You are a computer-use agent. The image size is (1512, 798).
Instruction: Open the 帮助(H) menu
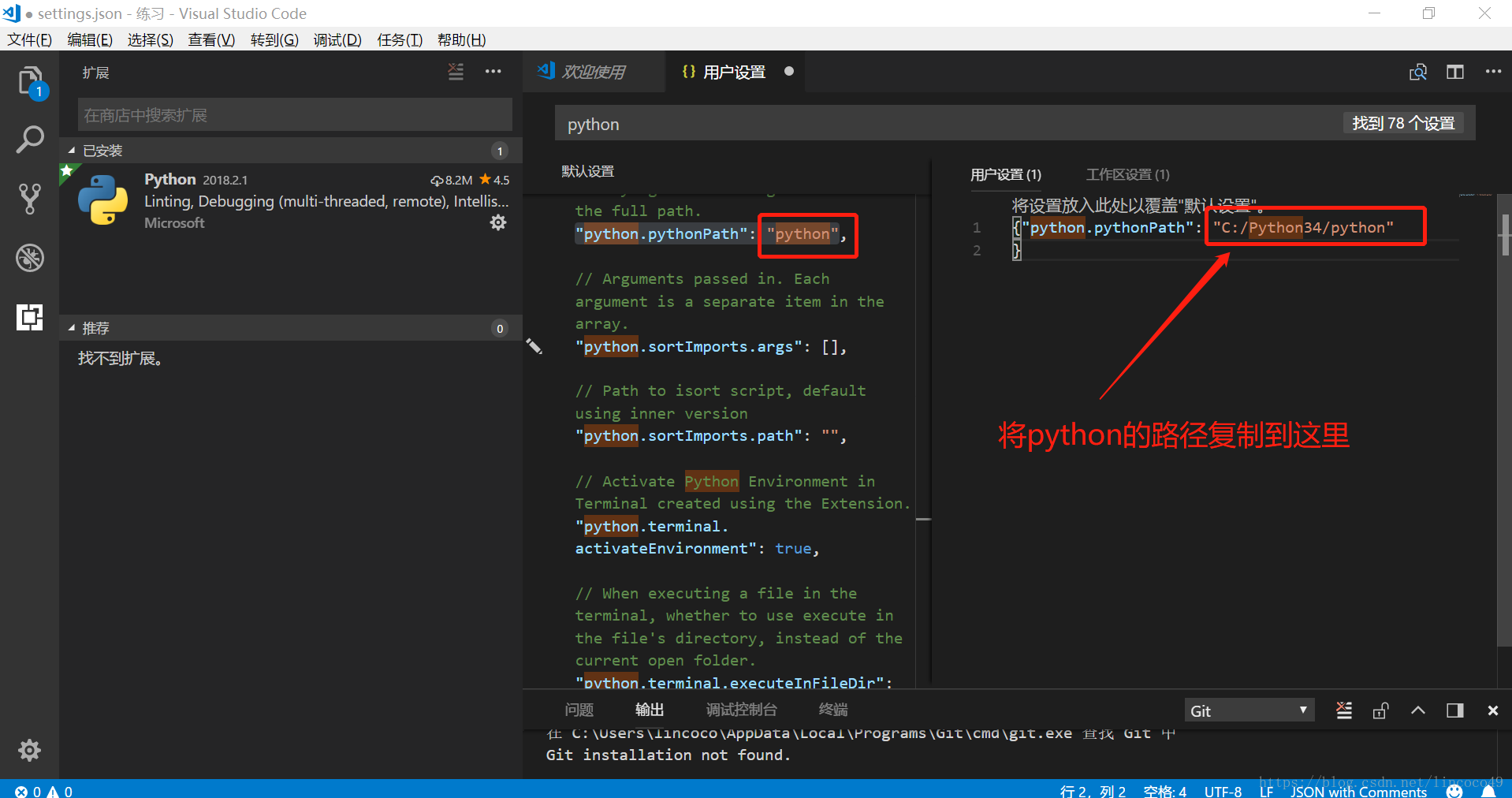pos(461,39)
